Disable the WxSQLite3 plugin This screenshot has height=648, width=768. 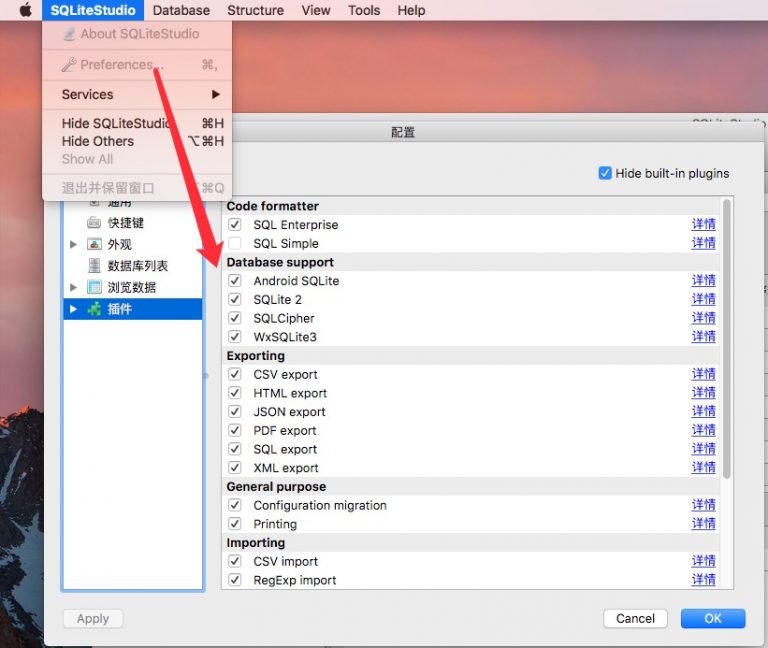coord(235,336)
